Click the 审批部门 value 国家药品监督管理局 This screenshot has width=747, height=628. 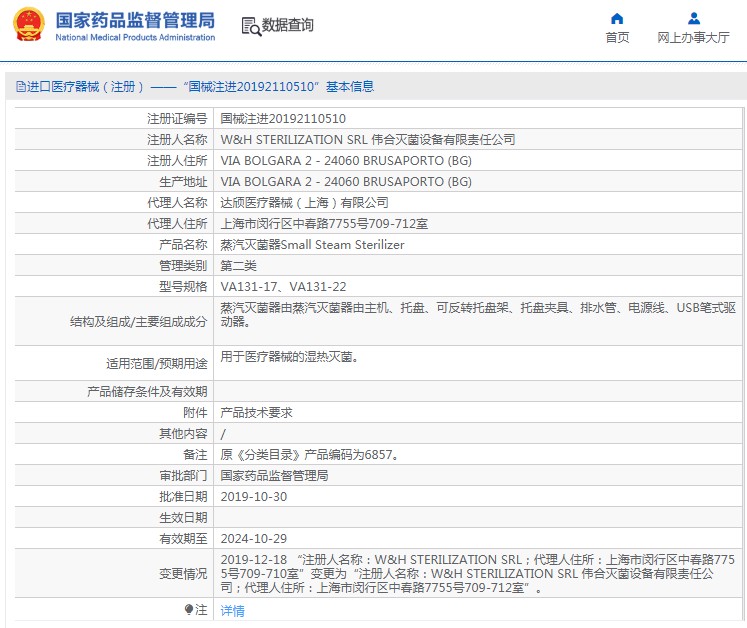(x=274, y=476)
